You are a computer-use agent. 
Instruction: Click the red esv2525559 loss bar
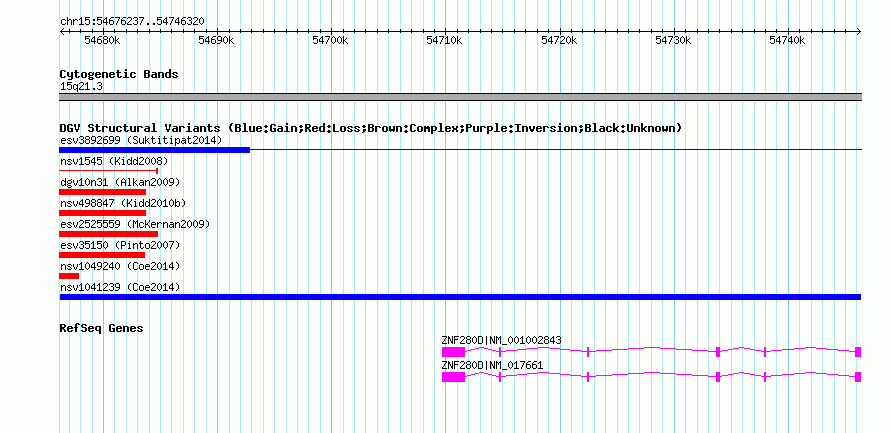[108, 234]
